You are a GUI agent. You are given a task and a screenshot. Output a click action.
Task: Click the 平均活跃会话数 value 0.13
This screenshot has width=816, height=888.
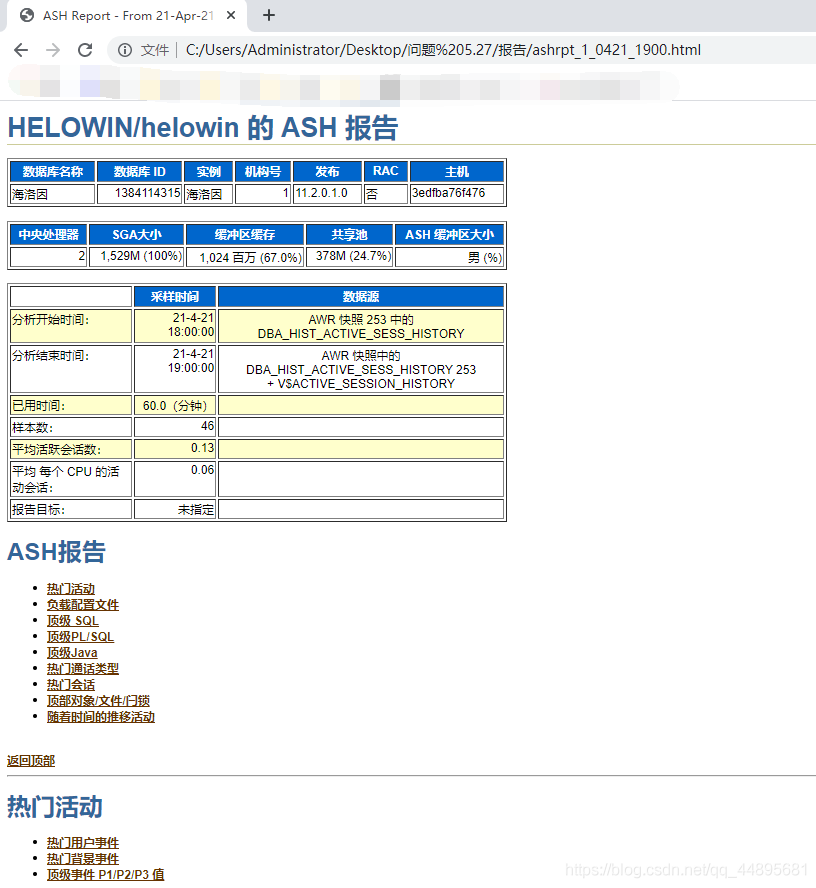(x=175, y=449)
